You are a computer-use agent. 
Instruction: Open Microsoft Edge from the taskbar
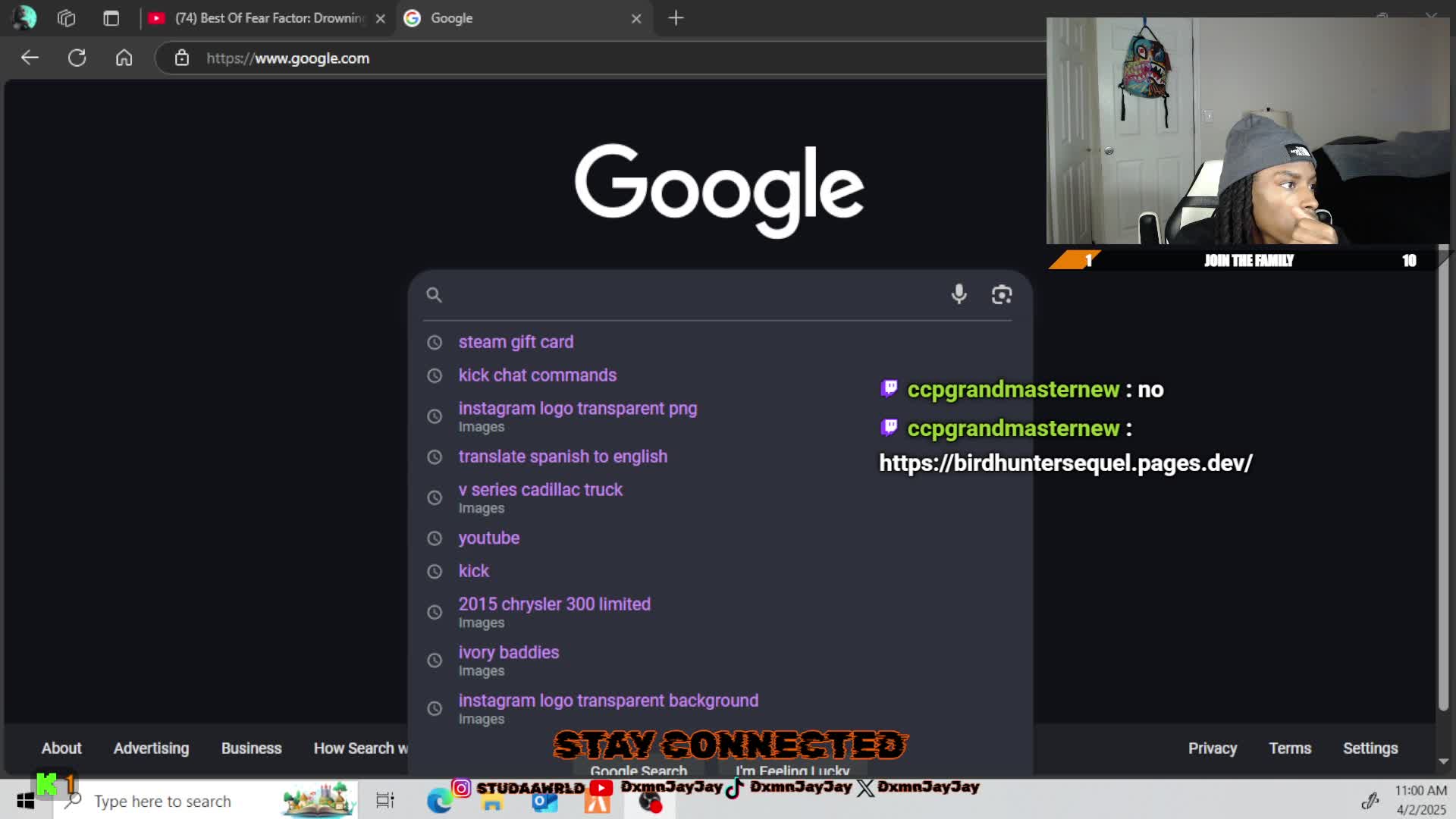440,802
